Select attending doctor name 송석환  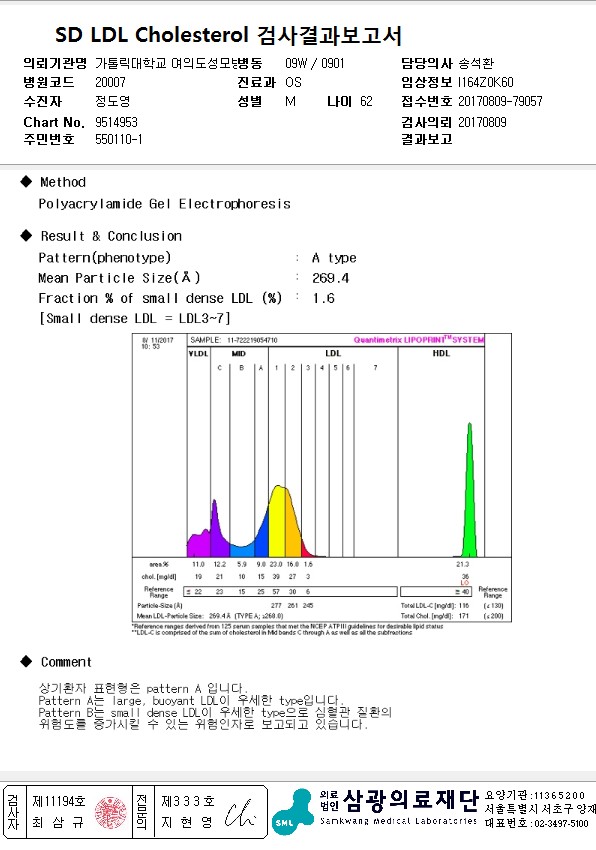point(476,63)
